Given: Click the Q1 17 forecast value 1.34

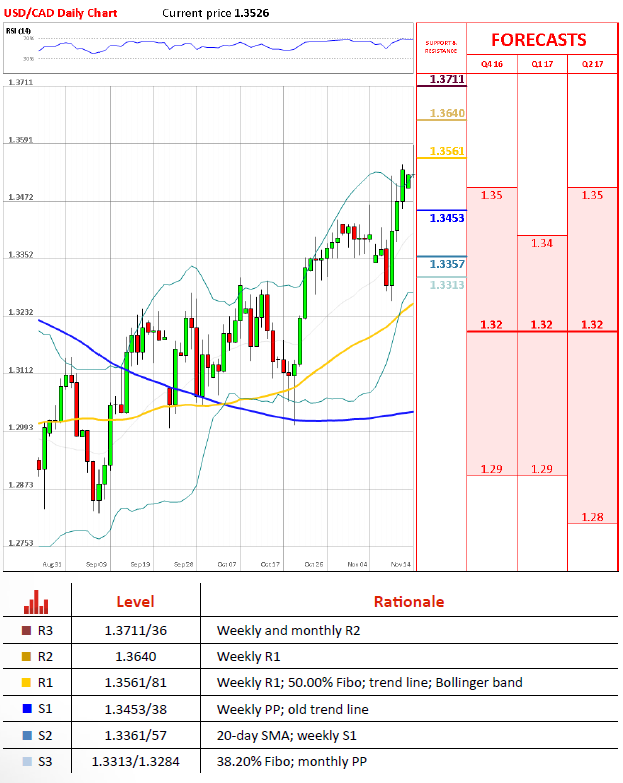Looking at the screenshot, I should tap(542, 243).
